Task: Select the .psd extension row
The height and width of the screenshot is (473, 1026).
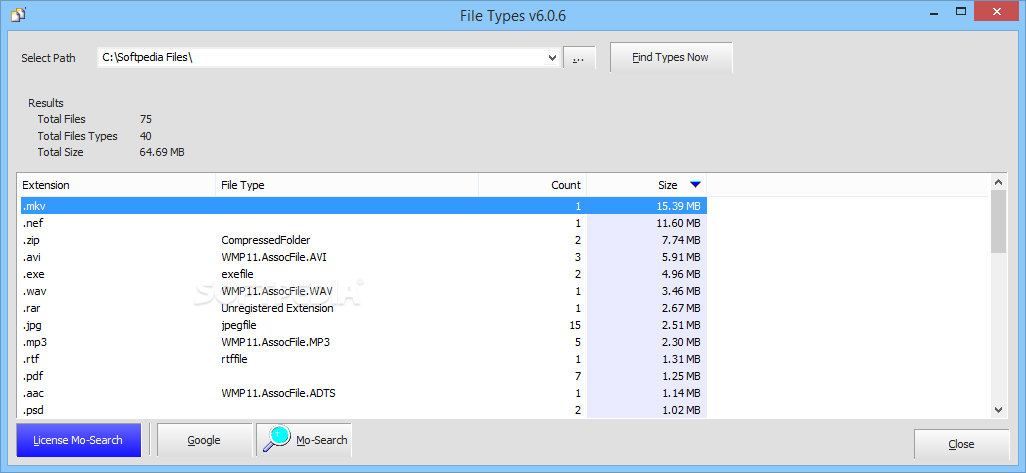Action: click(x=363, y=410)
